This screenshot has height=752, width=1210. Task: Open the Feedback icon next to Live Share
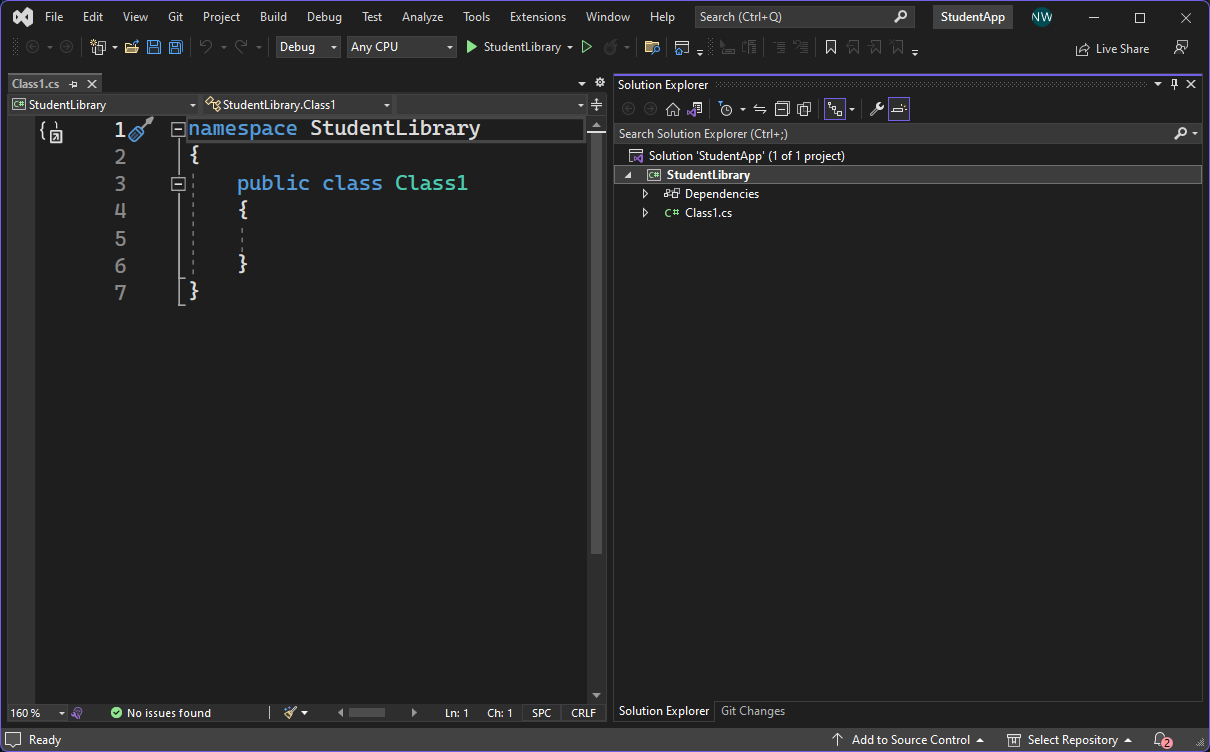point(1181,48)
